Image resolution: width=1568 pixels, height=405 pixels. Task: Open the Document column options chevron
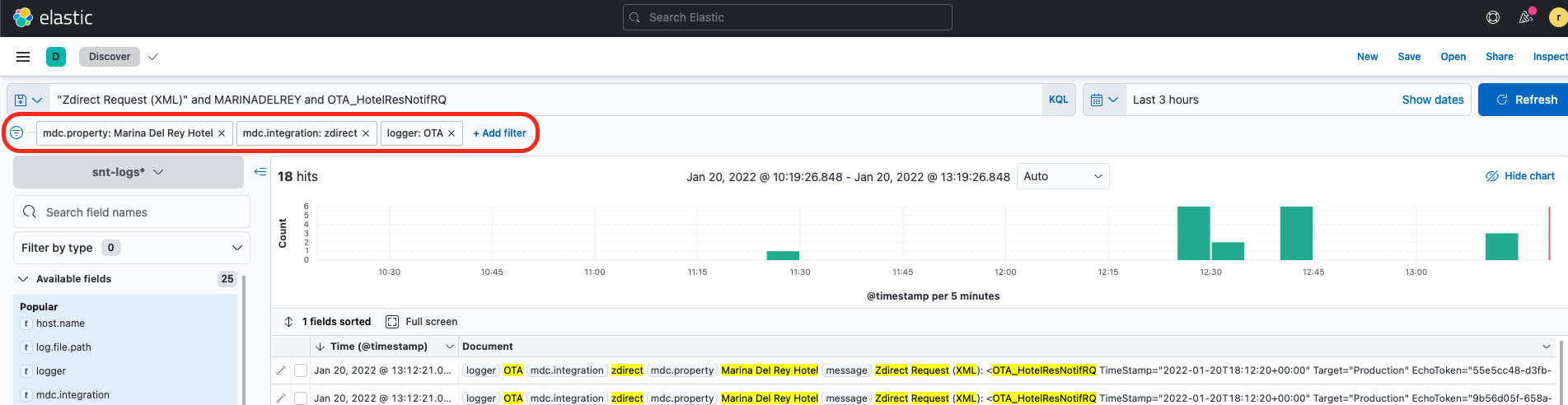pyautogui.click(x=1546, y=347)
